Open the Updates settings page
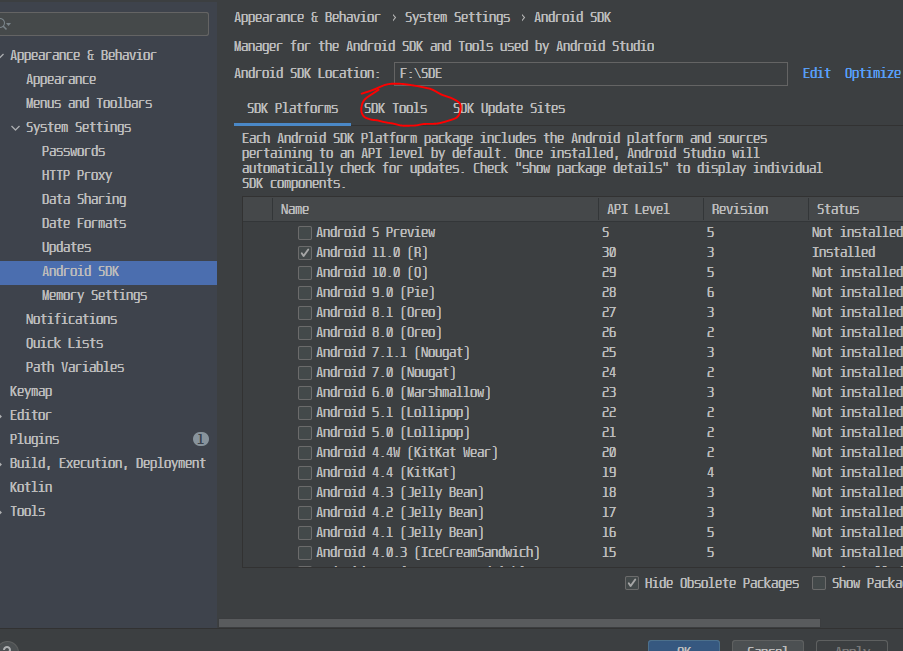 point(66,247)
